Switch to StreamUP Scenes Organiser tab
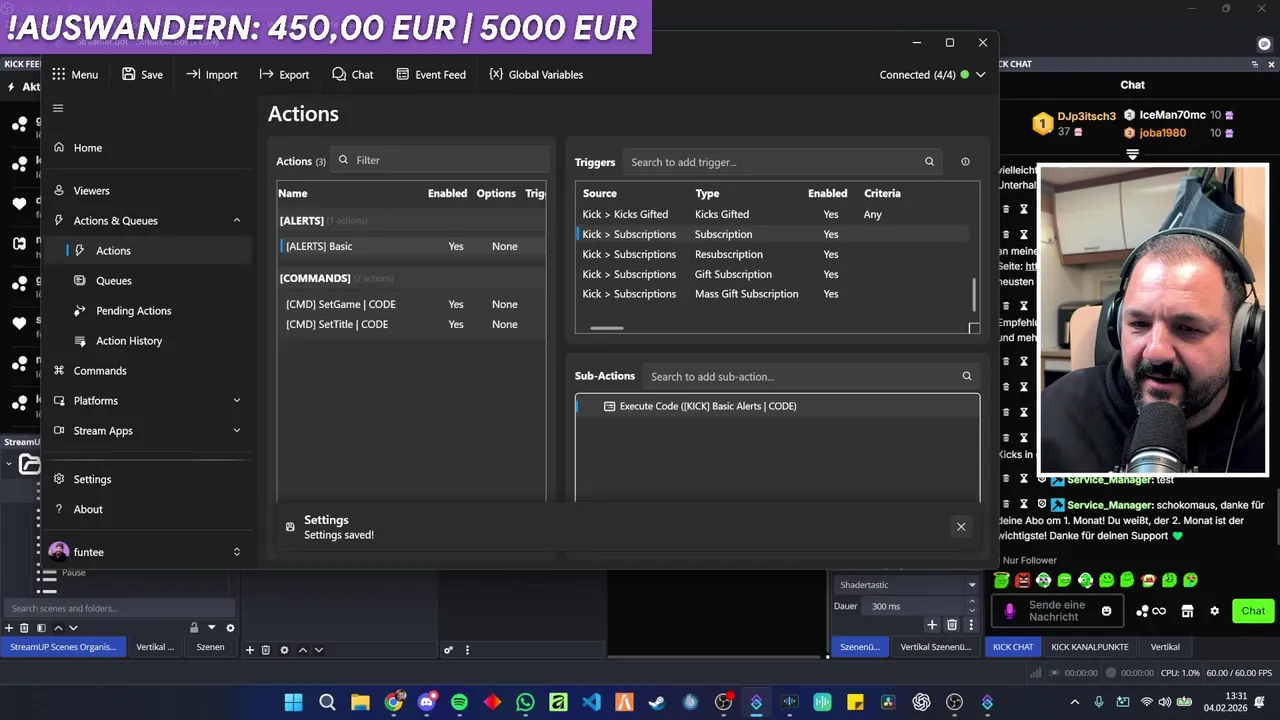 (x=63, y=647)
